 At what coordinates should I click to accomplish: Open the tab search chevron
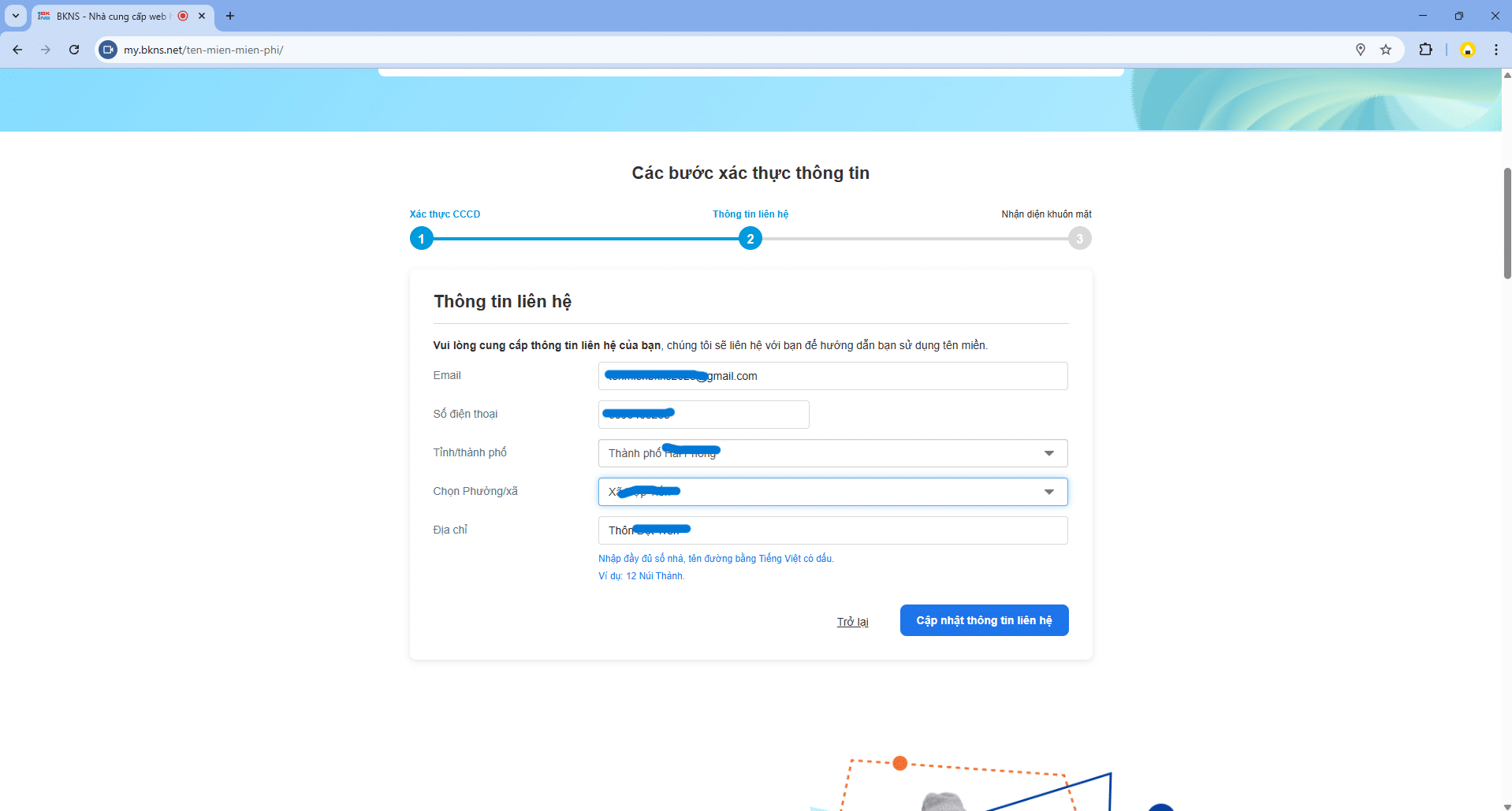pyautogui.click(x=15, y=16)
